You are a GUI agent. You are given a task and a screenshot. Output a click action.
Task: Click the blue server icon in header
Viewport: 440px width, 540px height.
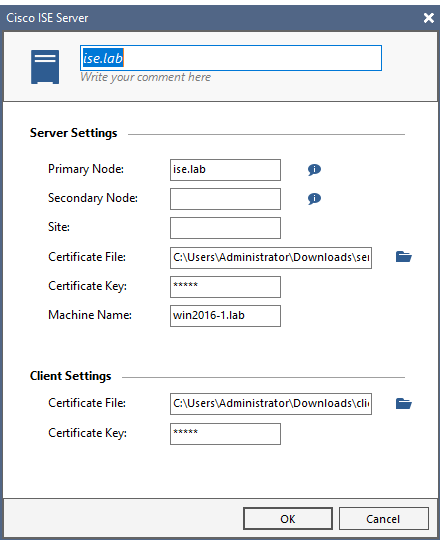click(45, 67)
